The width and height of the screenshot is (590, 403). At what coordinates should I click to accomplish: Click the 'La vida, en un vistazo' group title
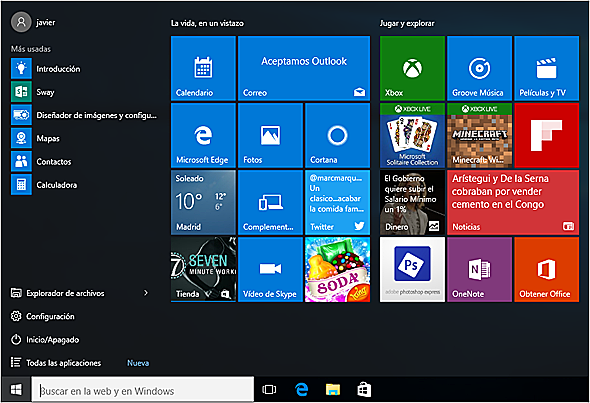207,23
